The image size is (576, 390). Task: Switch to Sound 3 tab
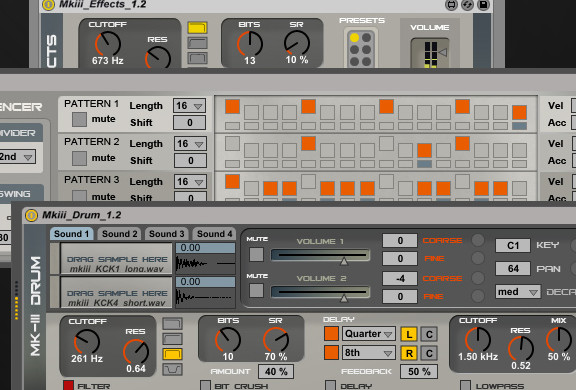(166, 234)
